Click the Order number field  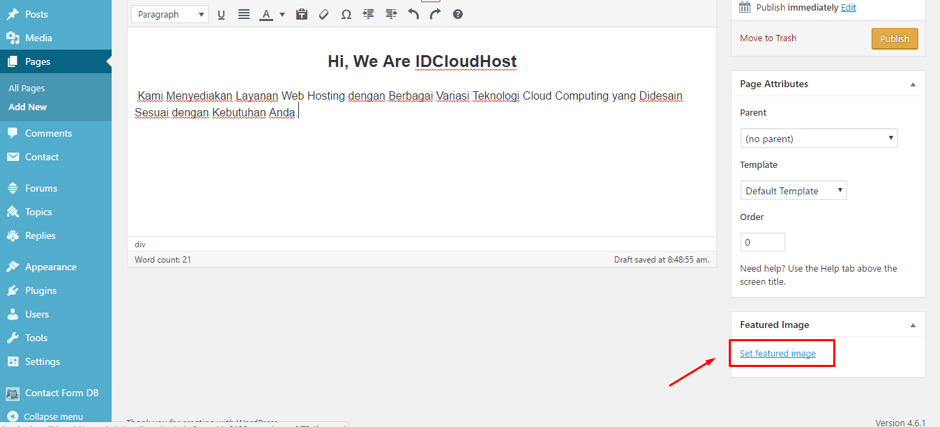click(763, 242)
